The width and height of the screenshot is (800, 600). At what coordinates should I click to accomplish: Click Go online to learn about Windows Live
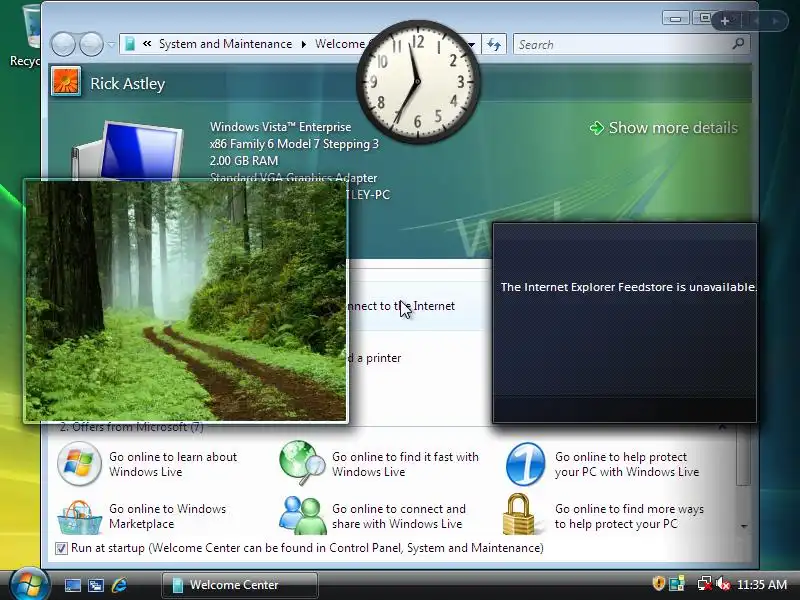click(x=173, y=464)
